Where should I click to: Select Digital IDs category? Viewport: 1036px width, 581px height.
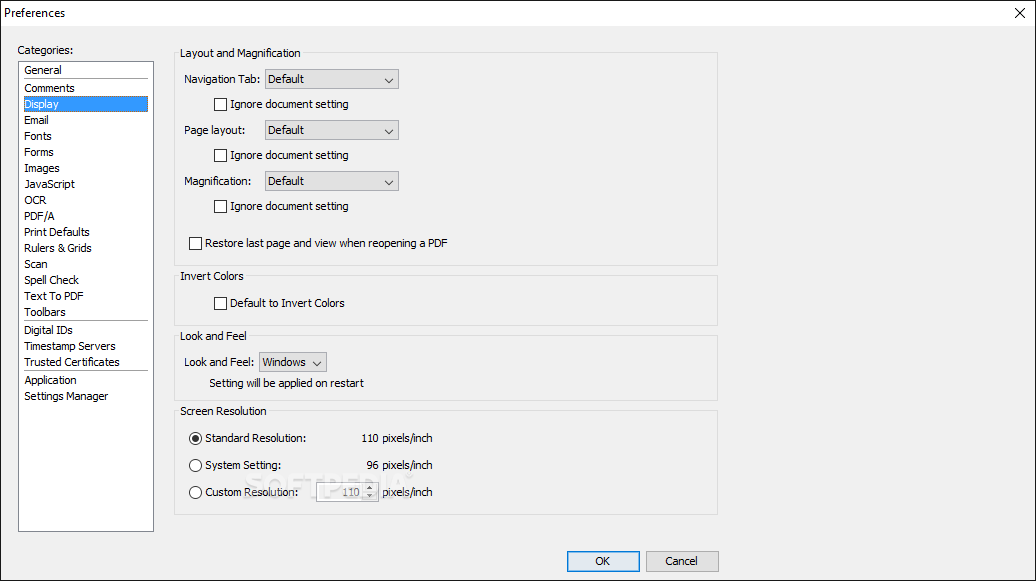point(48,330)
